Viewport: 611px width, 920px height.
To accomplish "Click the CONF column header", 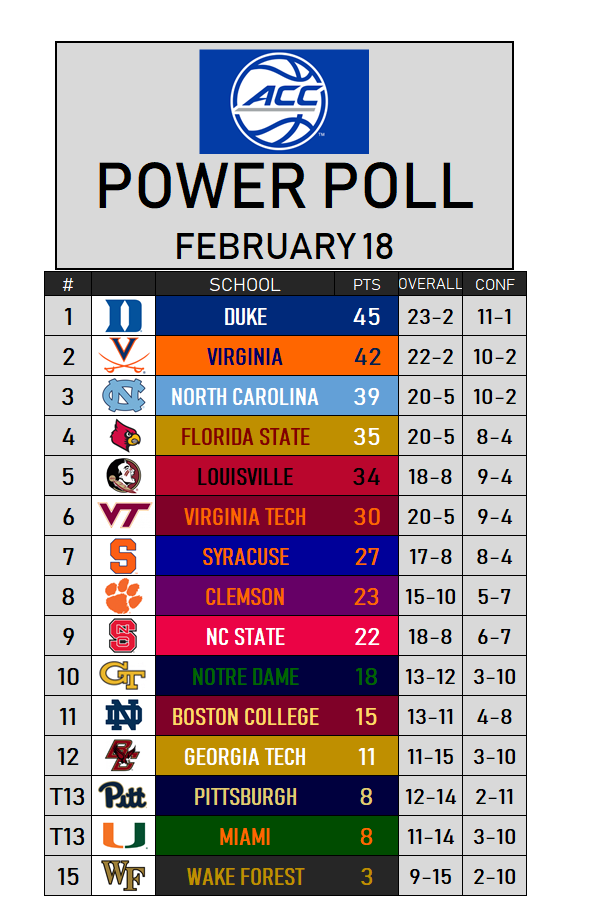I will pyautogui.click(x=495, y=284).
